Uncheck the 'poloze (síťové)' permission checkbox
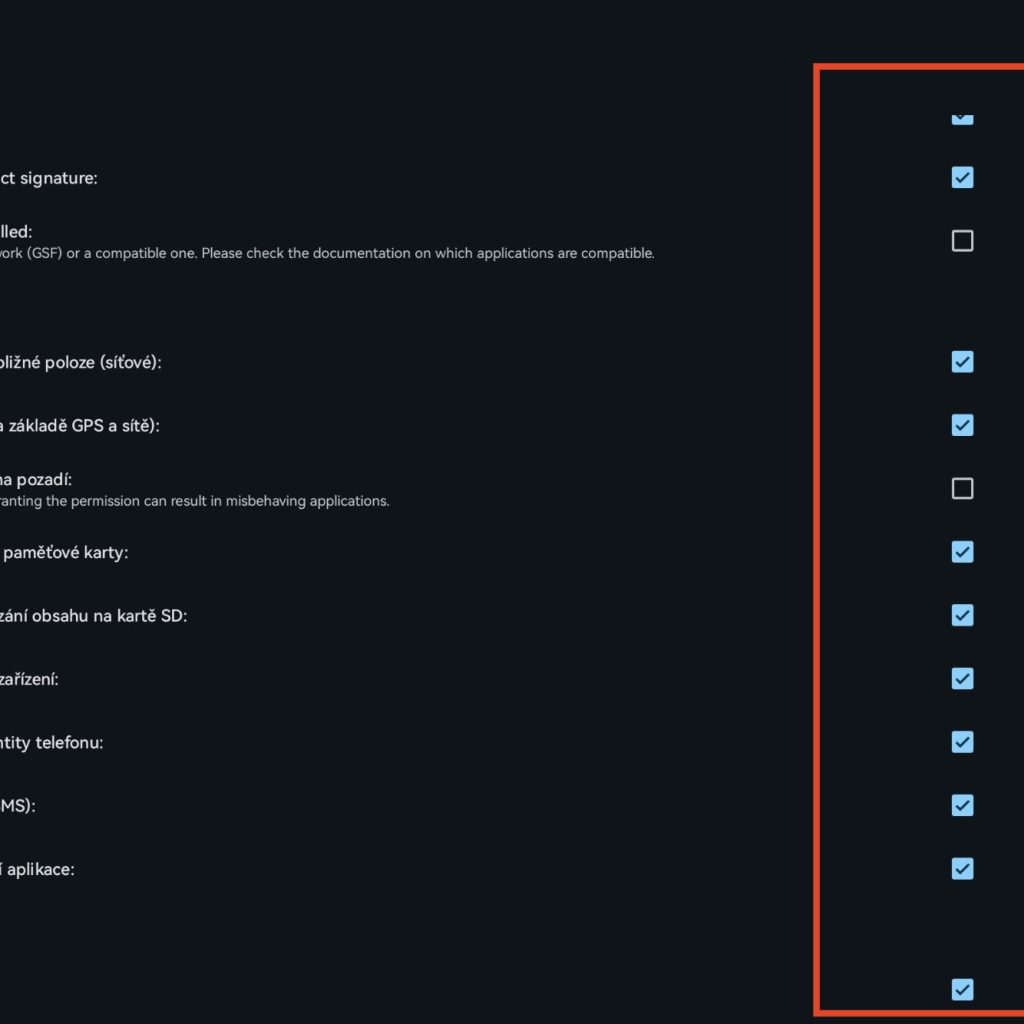The height and width of the screenshot is (1024, 1024). (962, 362)
